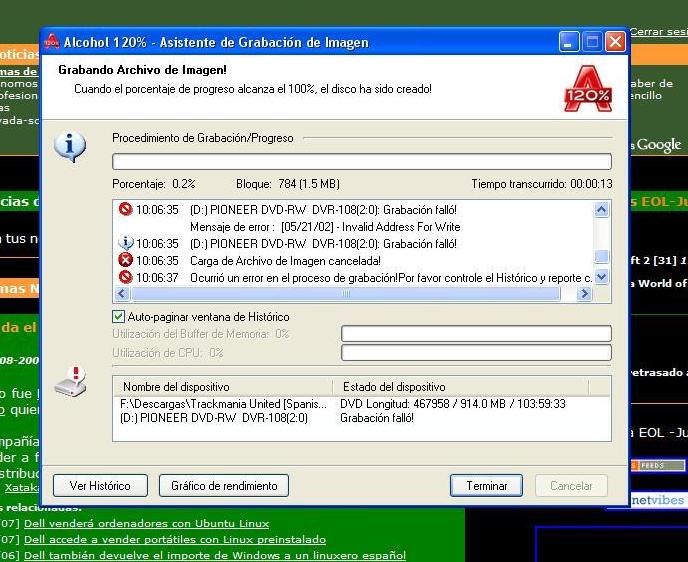Click 'Bloque: 784 (1.5 MB)' text
The width and height of the screenshot is (688, 562).
pyautogui.click(x=288, y=183)
